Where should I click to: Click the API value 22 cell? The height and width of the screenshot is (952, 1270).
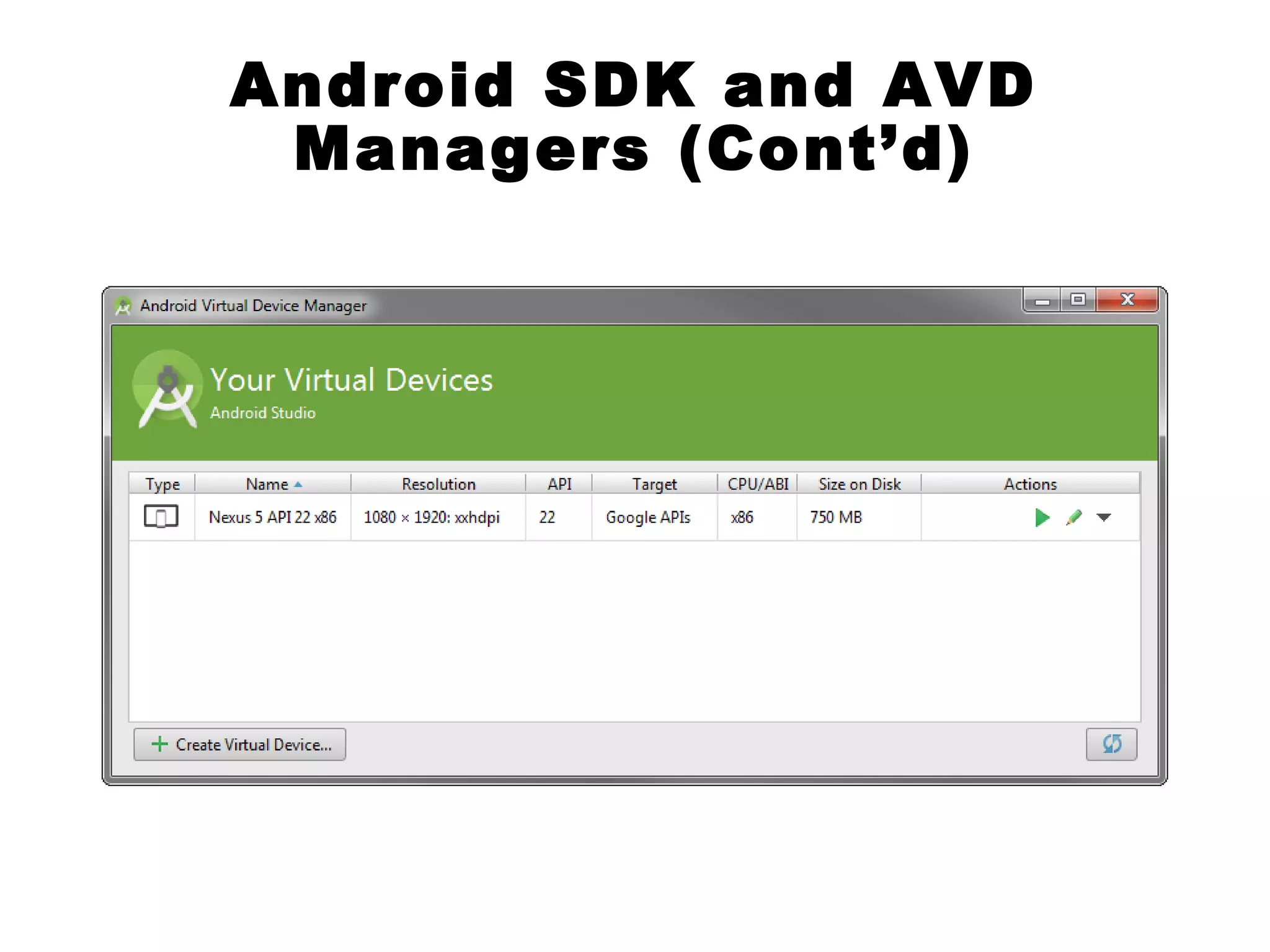(x=559, y=518)
